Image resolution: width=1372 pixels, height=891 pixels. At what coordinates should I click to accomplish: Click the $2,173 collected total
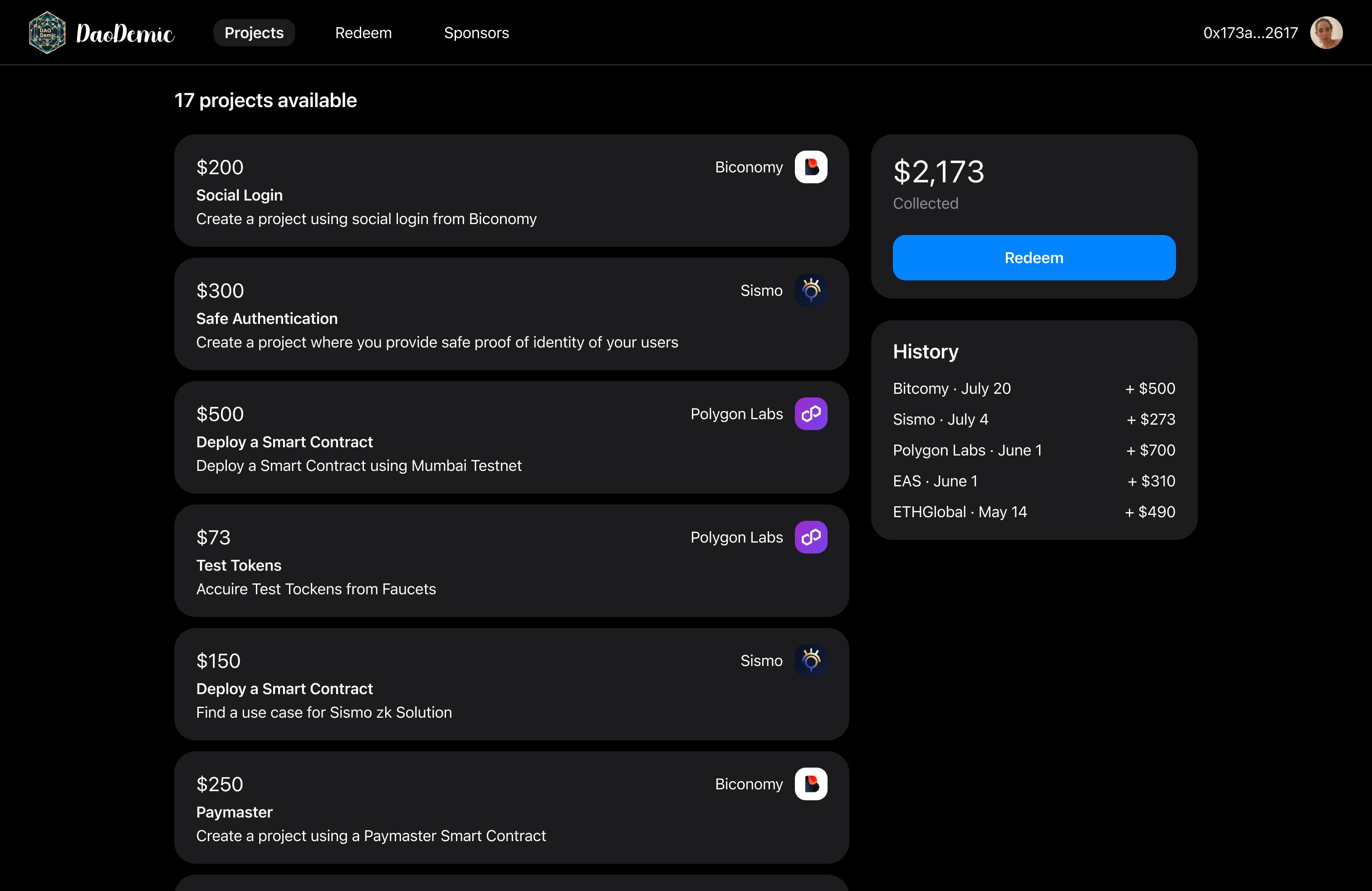(939, 172)
